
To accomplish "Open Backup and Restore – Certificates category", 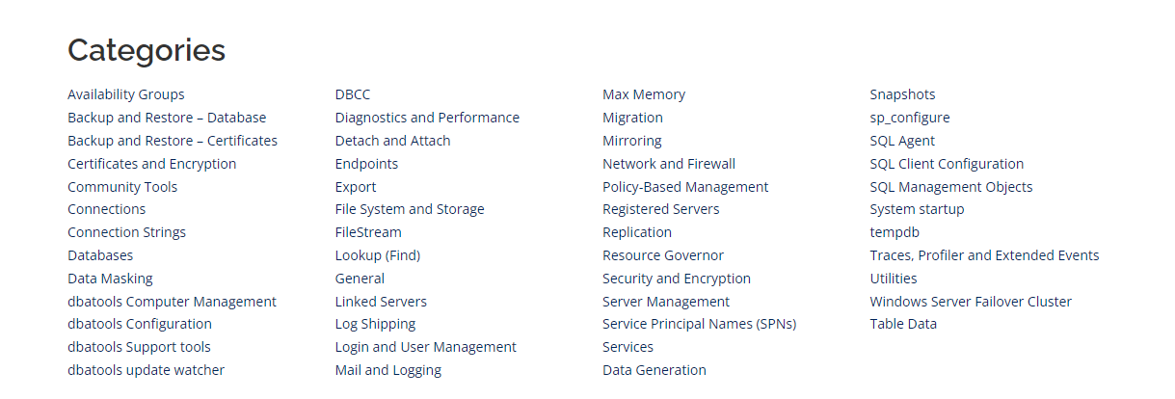I will click(x=172, y=141).
